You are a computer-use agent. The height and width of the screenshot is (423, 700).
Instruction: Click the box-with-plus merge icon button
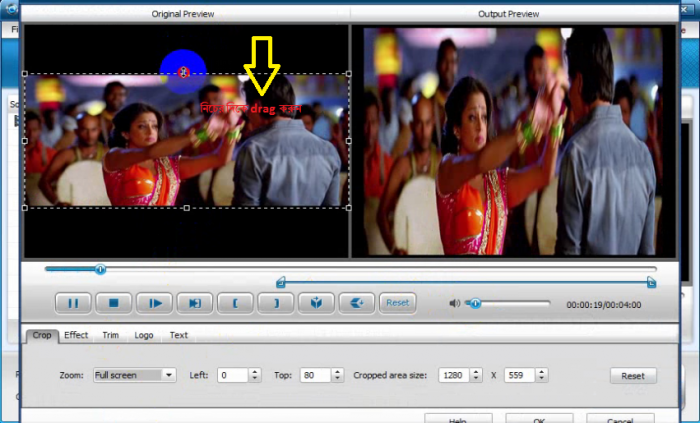pyautogui.click(x=357, y=303)
